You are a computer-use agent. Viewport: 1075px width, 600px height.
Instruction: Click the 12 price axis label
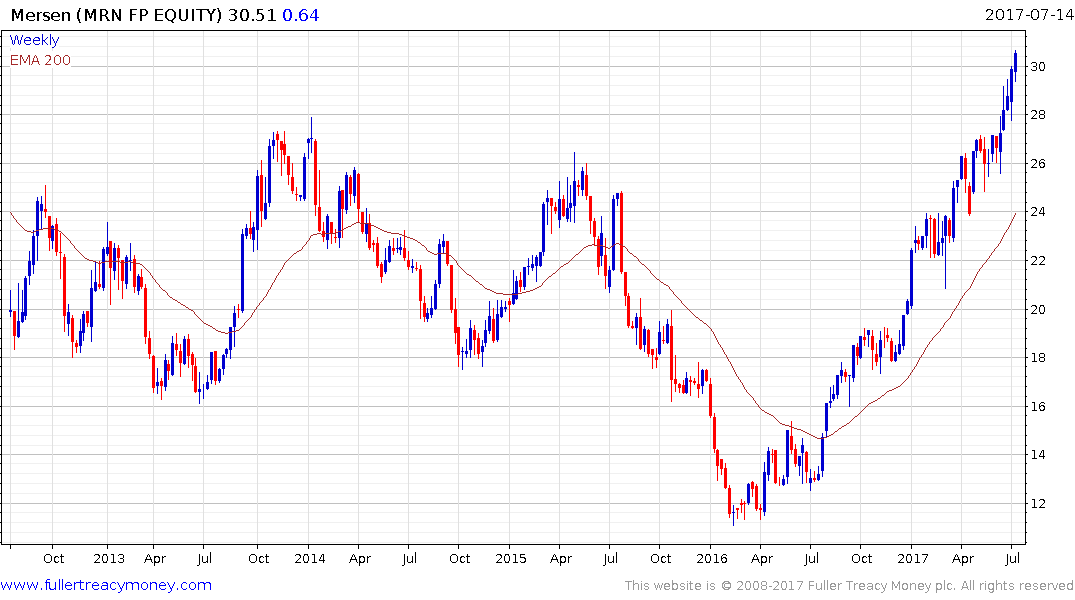(1038, 503)
